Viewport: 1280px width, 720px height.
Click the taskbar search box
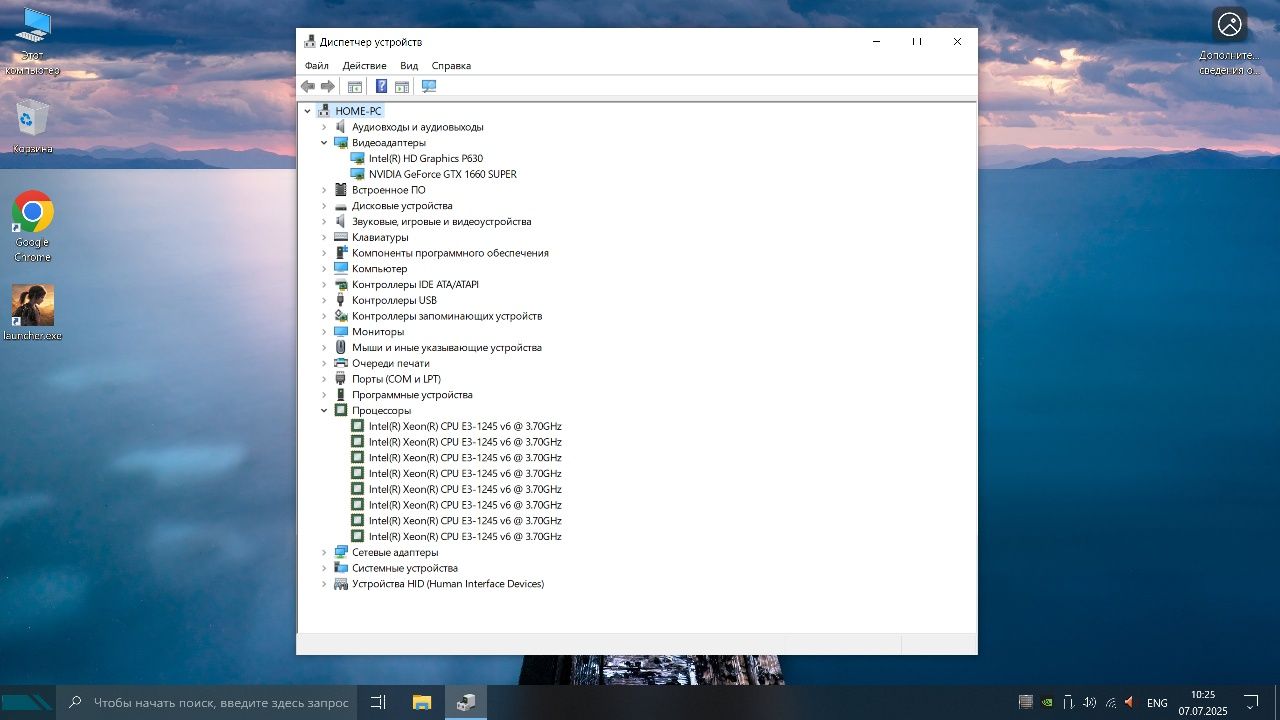click(205, 702)
